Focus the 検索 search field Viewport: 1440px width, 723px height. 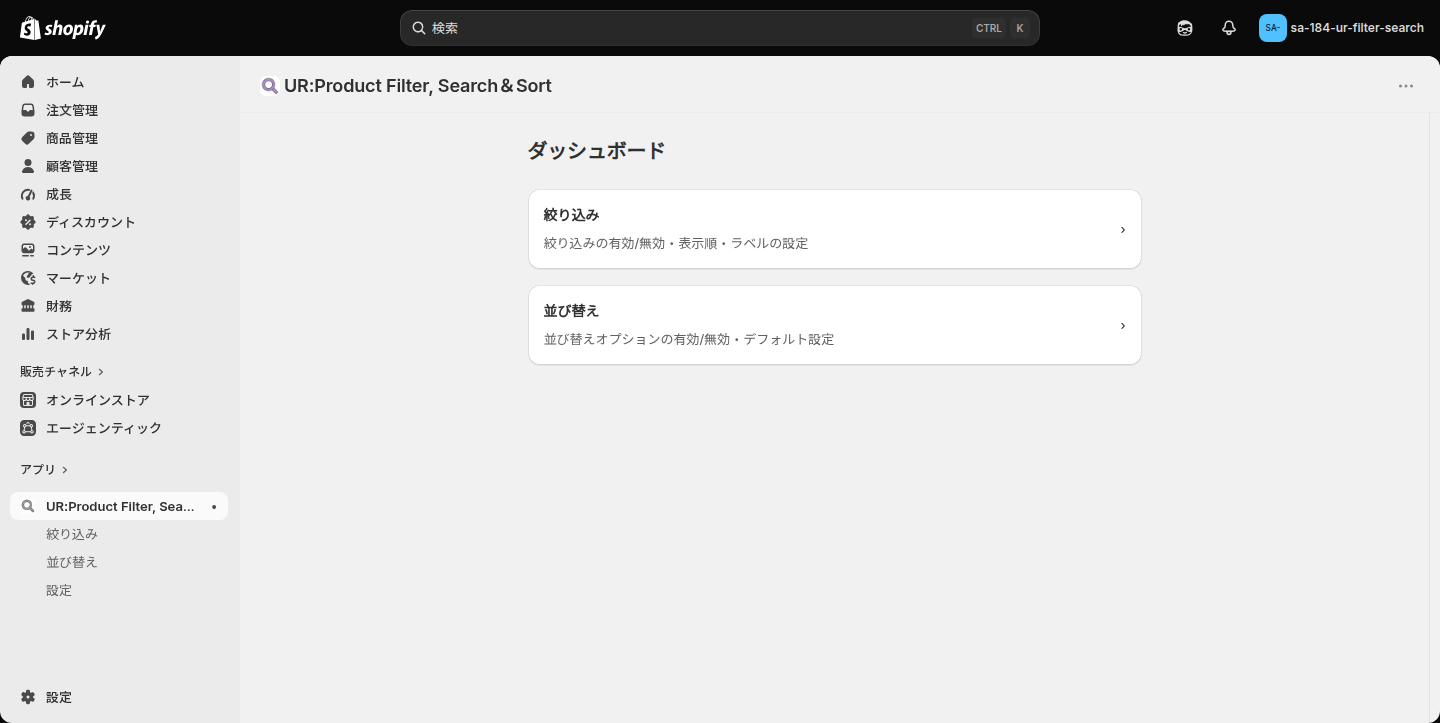click(720, 28)
